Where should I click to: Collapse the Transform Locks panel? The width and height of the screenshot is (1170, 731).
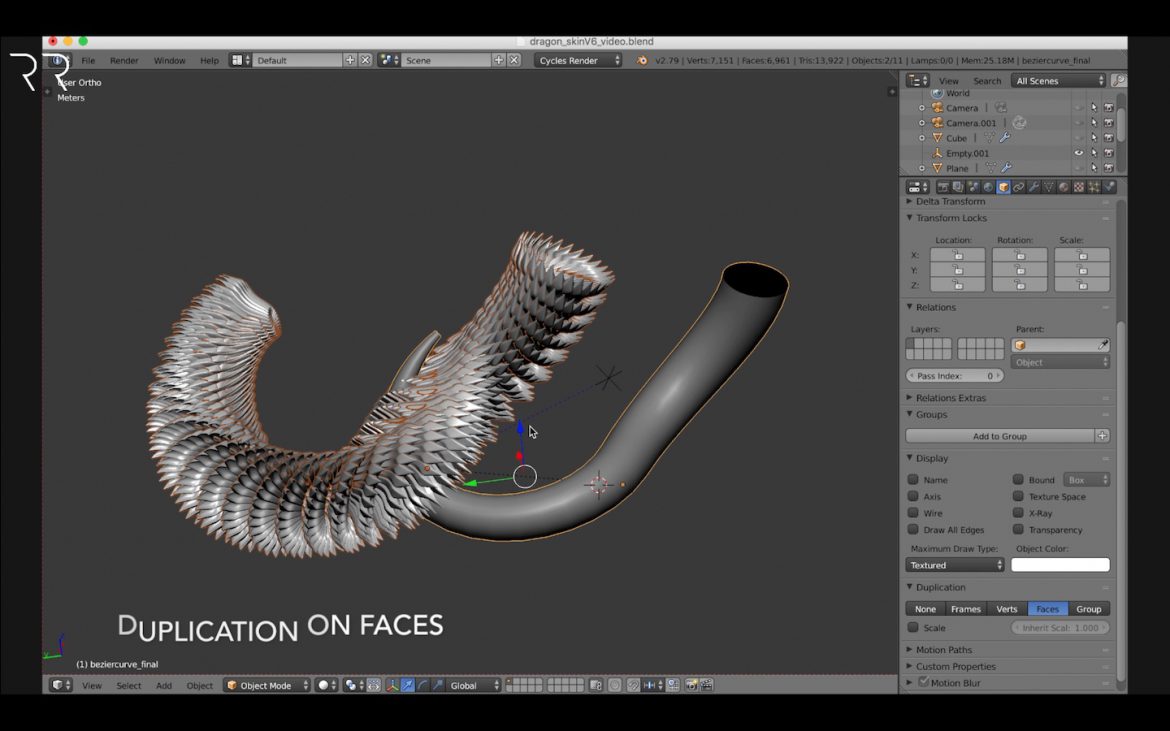coord(950,218)
